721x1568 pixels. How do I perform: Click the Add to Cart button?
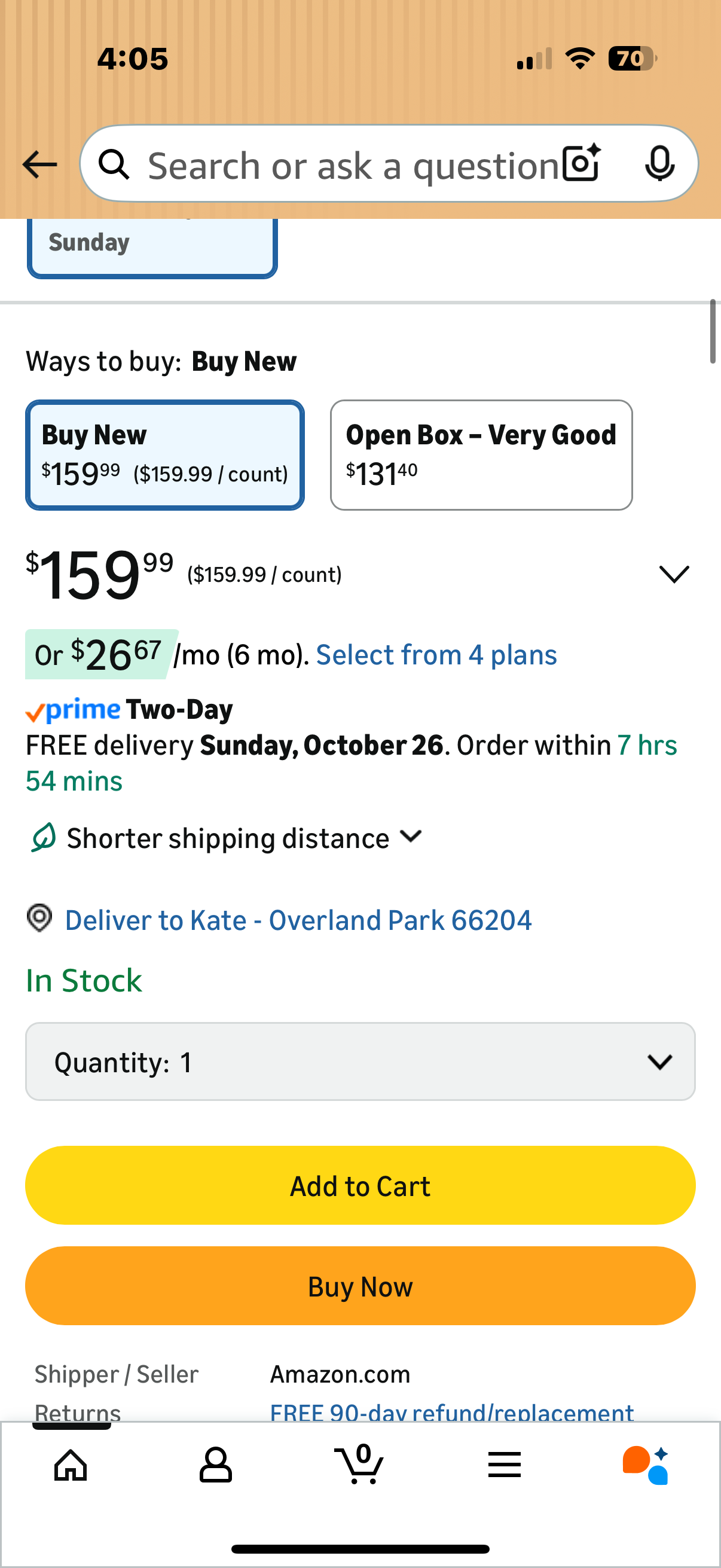click(360, 1185)
